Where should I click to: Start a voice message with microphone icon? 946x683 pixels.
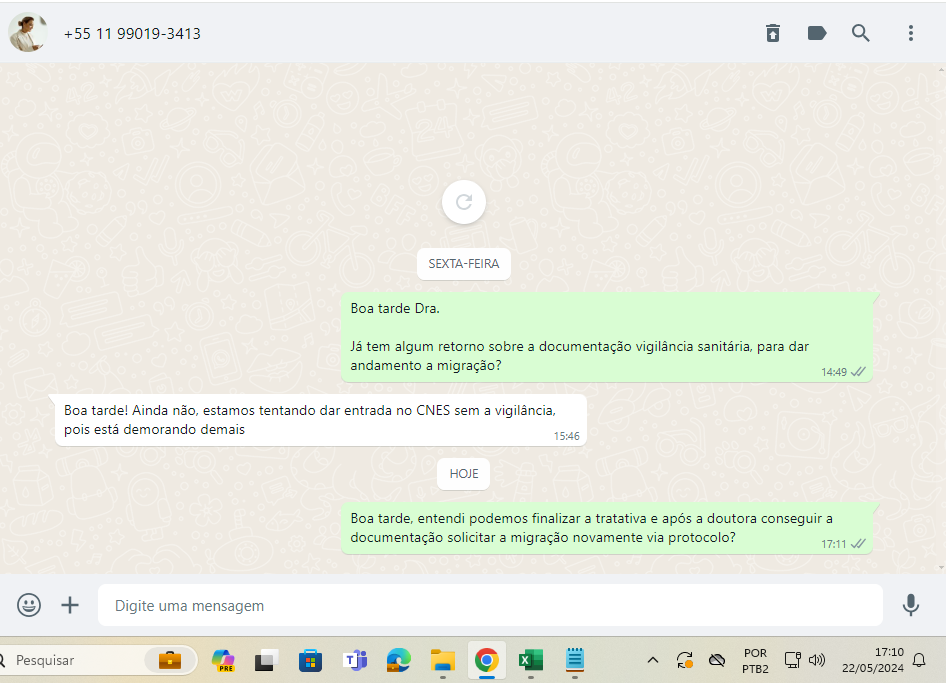tap(910, 605)
